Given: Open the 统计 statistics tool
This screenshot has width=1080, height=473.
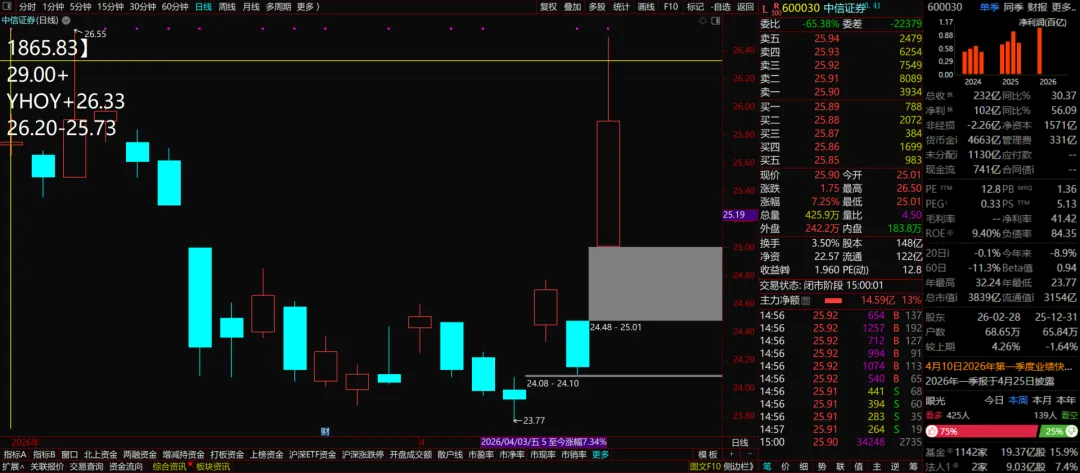Looking at the screenshot, I should 621,6.
